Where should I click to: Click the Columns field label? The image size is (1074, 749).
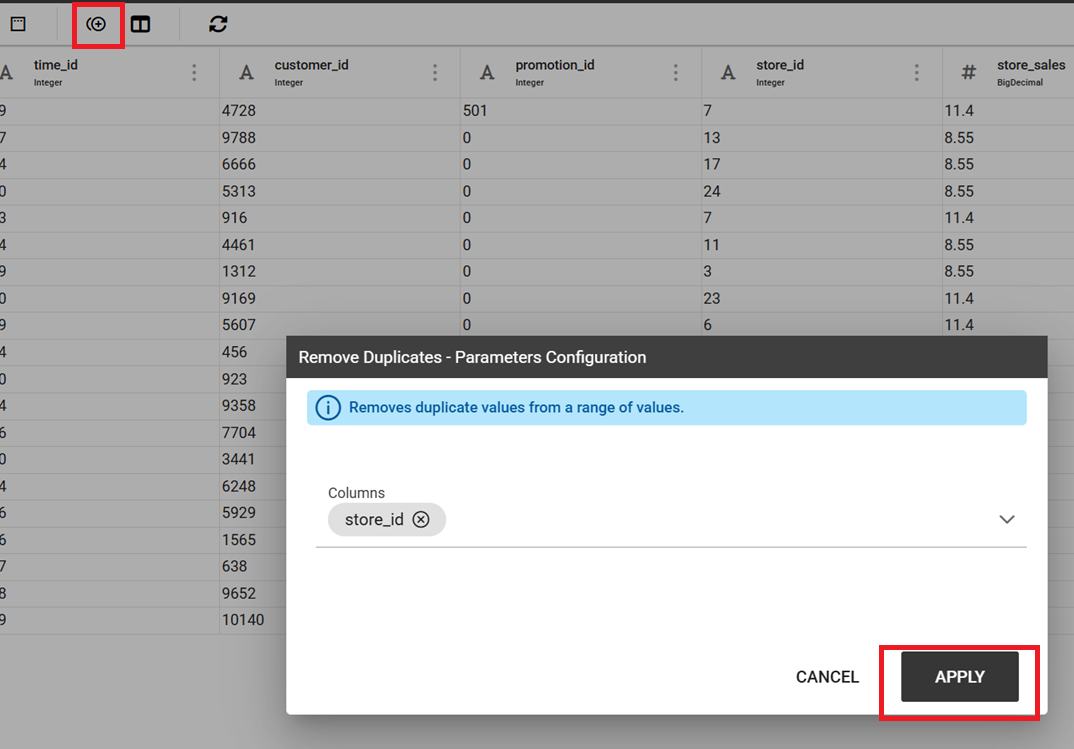click(x=356, y=493)
